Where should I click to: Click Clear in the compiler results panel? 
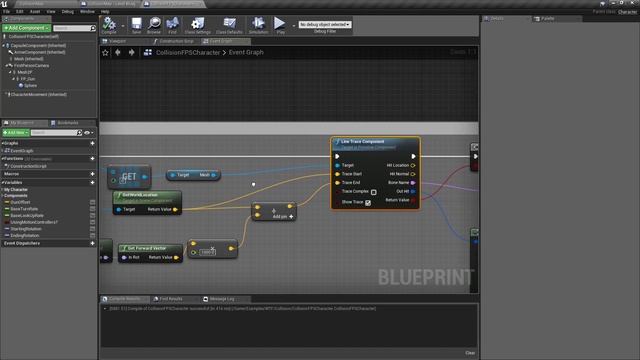[x=470, y=353]
